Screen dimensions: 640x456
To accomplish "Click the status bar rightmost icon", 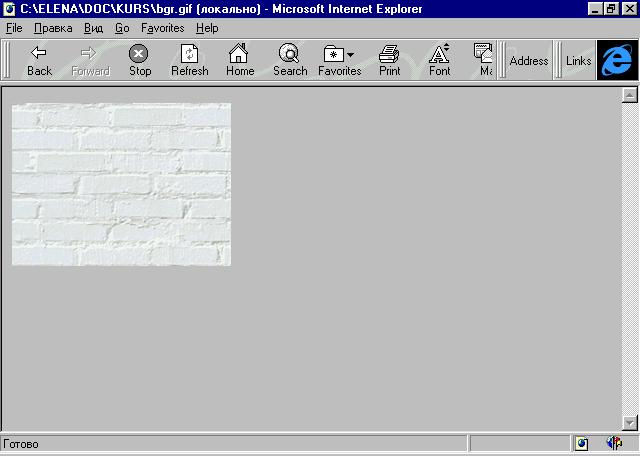I will pos(614,443).
